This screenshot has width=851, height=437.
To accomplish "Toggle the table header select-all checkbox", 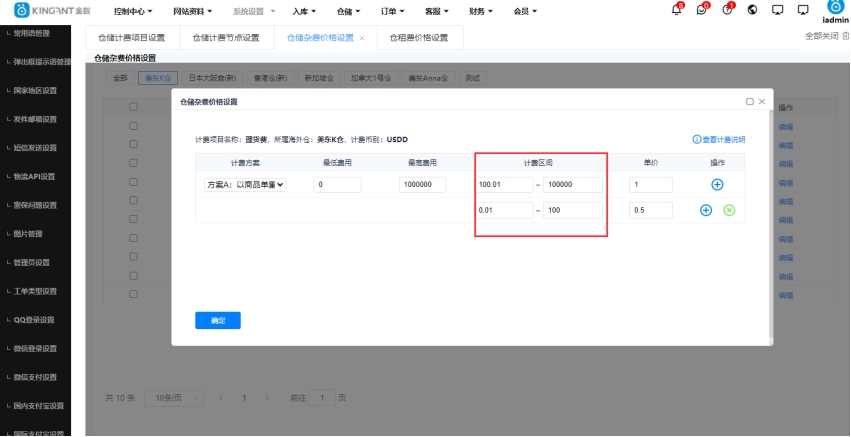I will (133, 107).
